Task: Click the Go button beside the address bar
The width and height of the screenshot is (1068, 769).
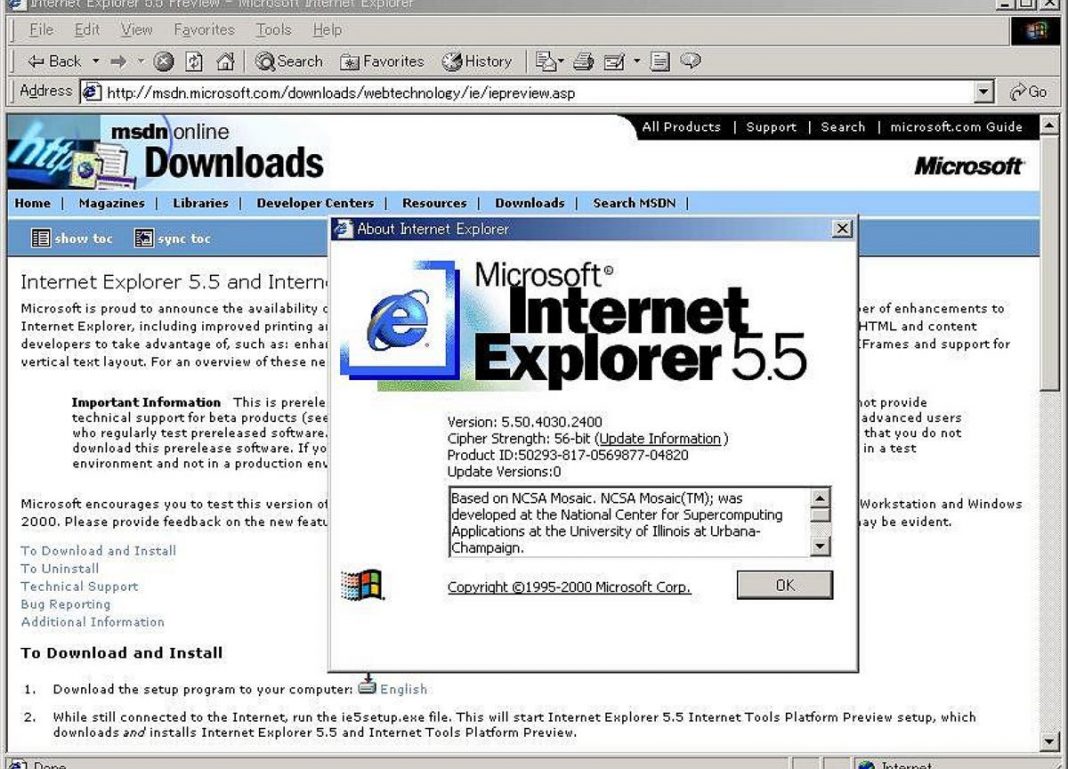Action: click(1028, 92)
